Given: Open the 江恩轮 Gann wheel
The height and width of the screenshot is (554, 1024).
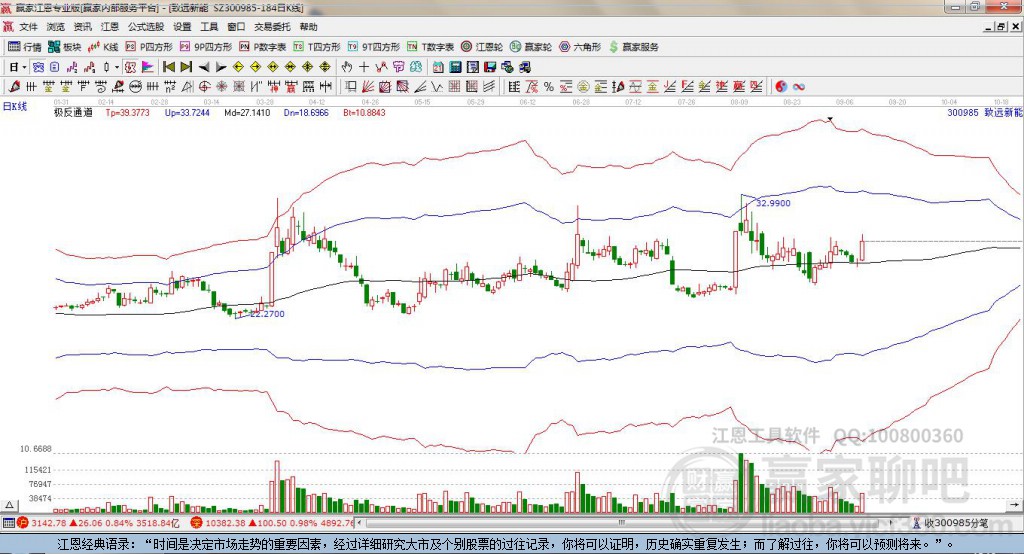Looking at the screenshot, I should click(x=482, y=47).
